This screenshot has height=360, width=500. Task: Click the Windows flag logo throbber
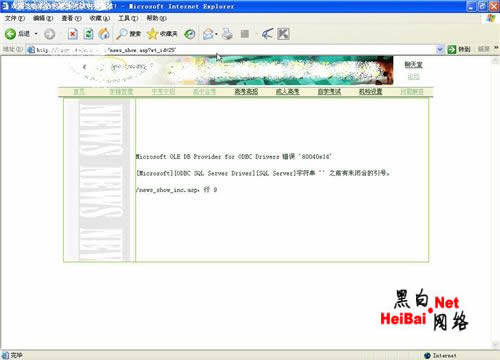(491, 18)
